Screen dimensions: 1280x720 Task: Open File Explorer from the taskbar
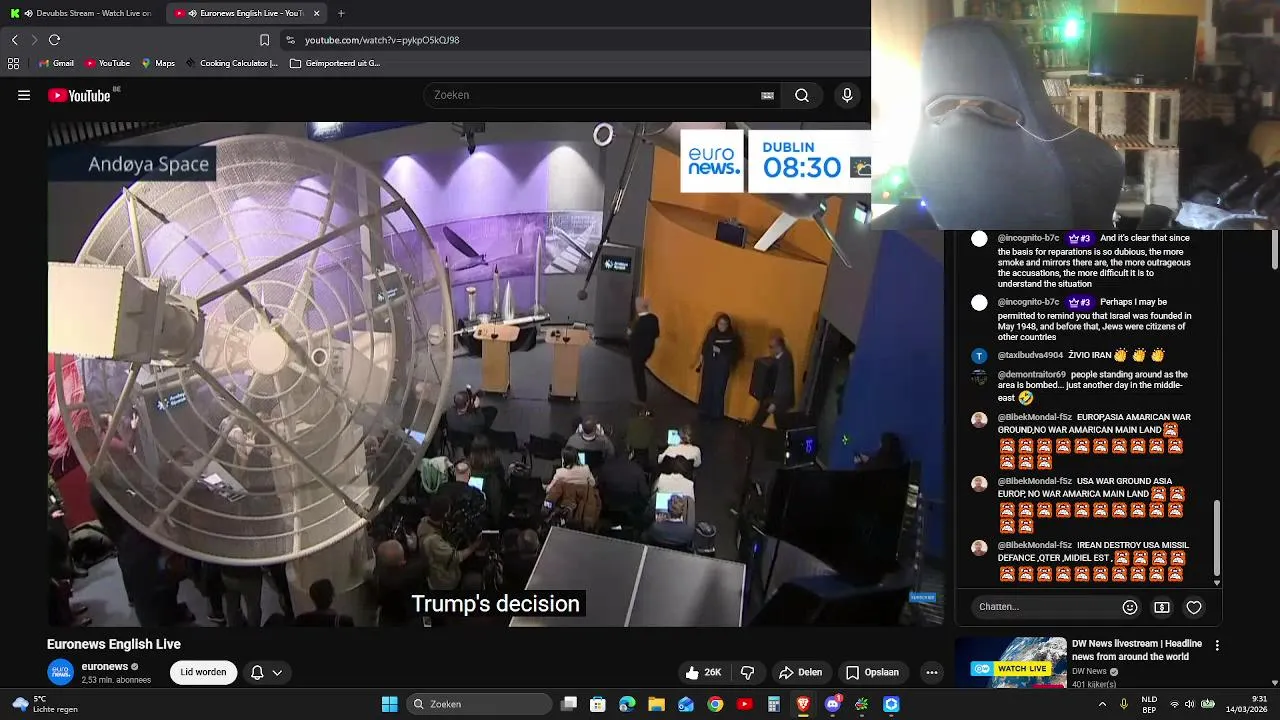656,704
